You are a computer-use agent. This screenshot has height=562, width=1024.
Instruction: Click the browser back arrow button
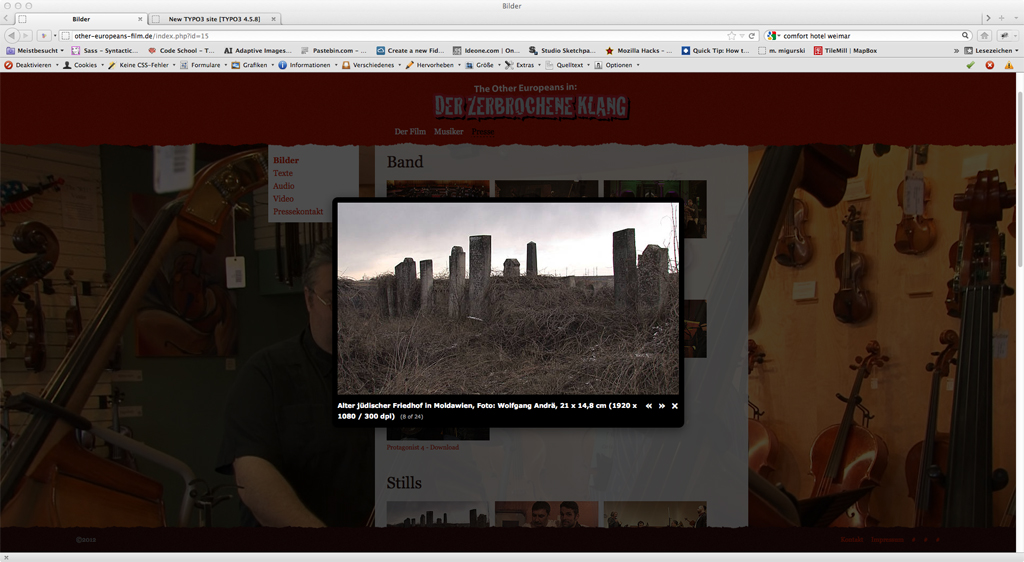point(11,35)
